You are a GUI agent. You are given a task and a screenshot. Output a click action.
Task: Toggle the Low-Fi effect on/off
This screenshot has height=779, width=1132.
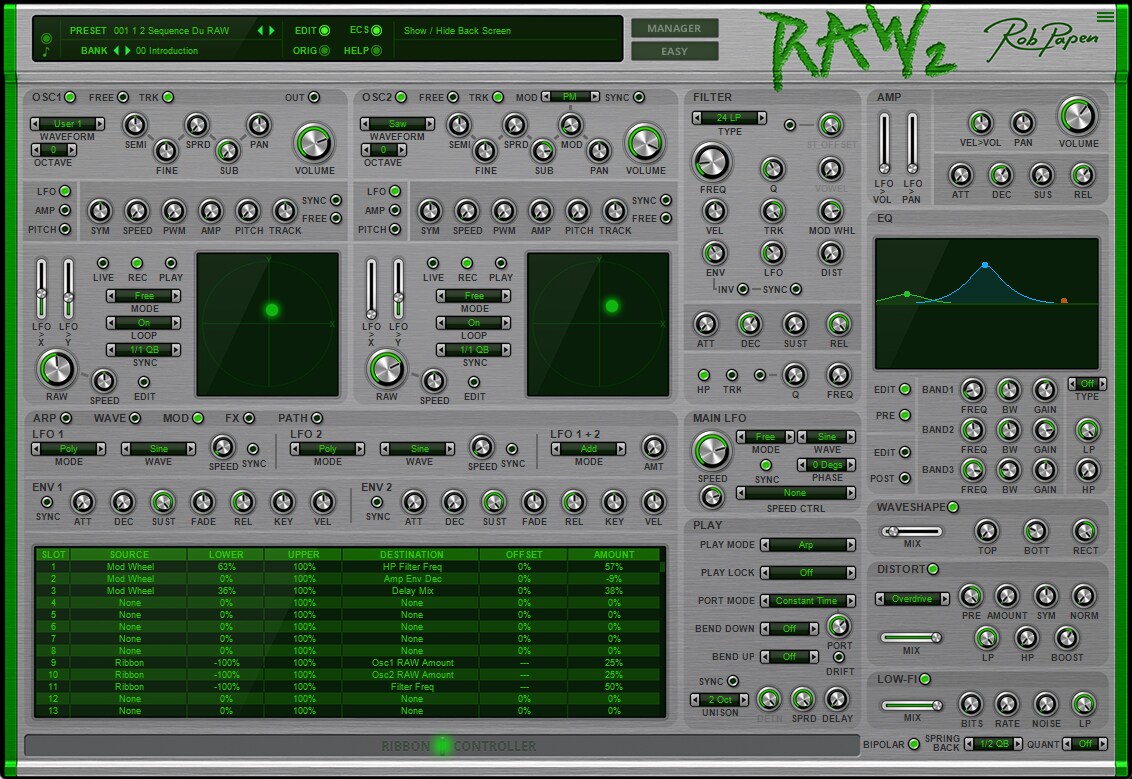tap(925, 679)
